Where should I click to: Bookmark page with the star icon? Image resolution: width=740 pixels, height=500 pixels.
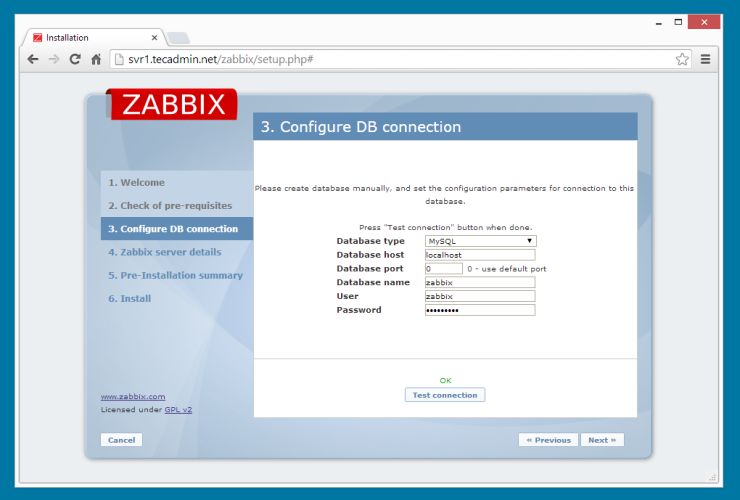click(x=682, y=59)
